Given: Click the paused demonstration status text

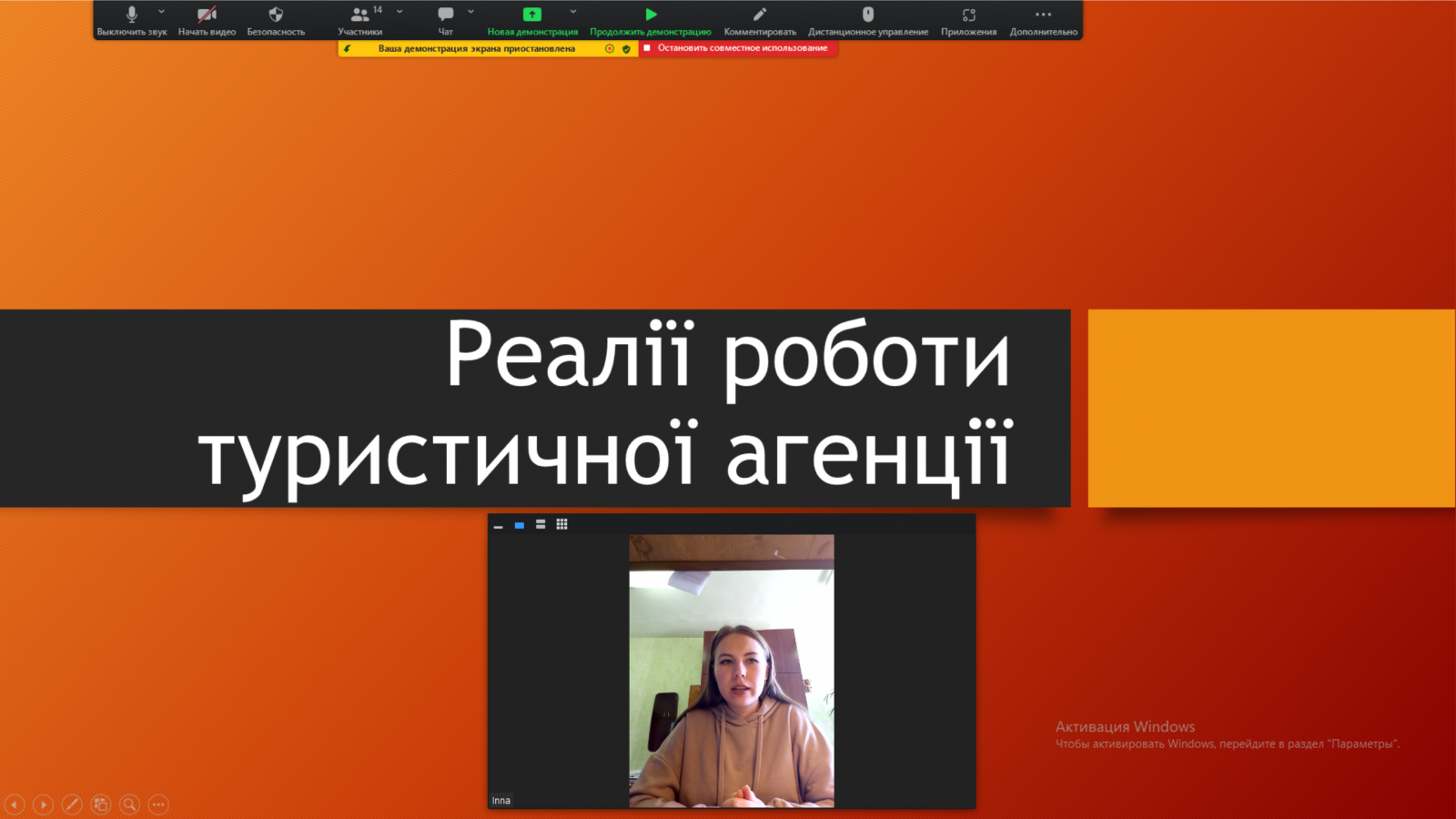Looking at the screenshot, I should coord(477,48).
